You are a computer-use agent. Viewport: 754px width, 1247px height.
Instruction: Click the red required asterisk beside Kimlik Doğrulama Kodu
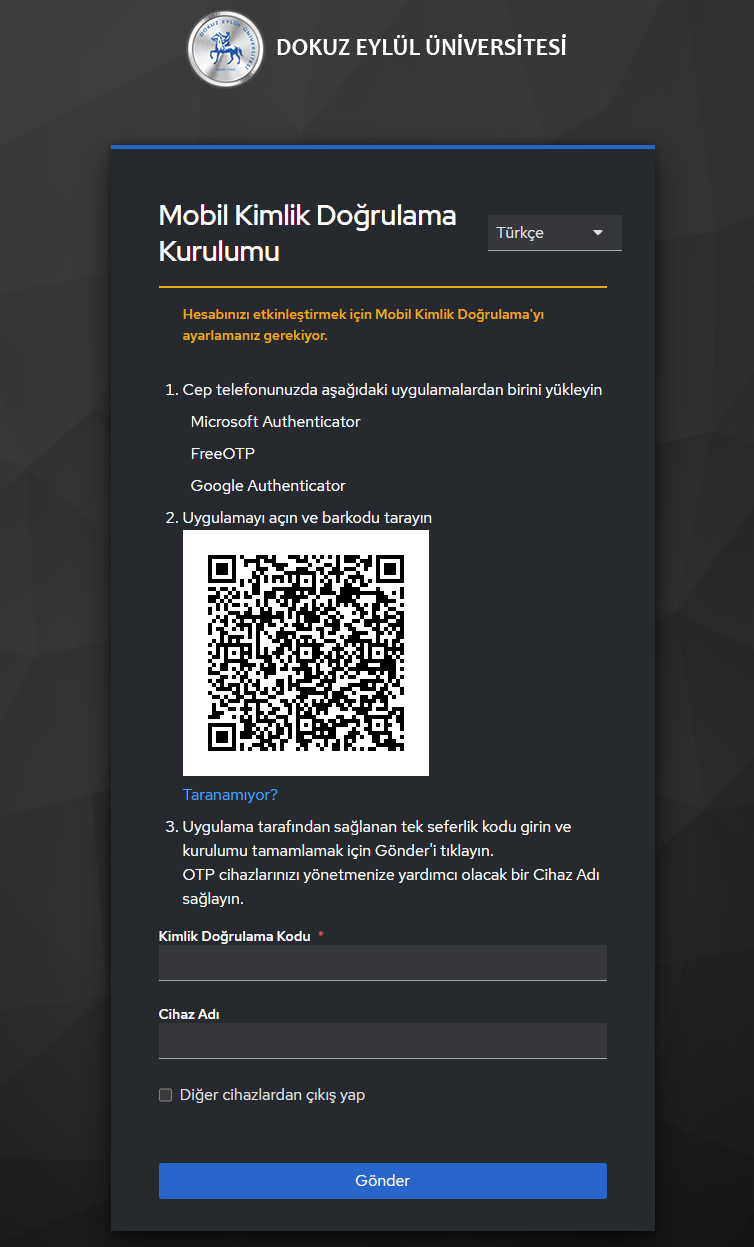pos(321,935)
